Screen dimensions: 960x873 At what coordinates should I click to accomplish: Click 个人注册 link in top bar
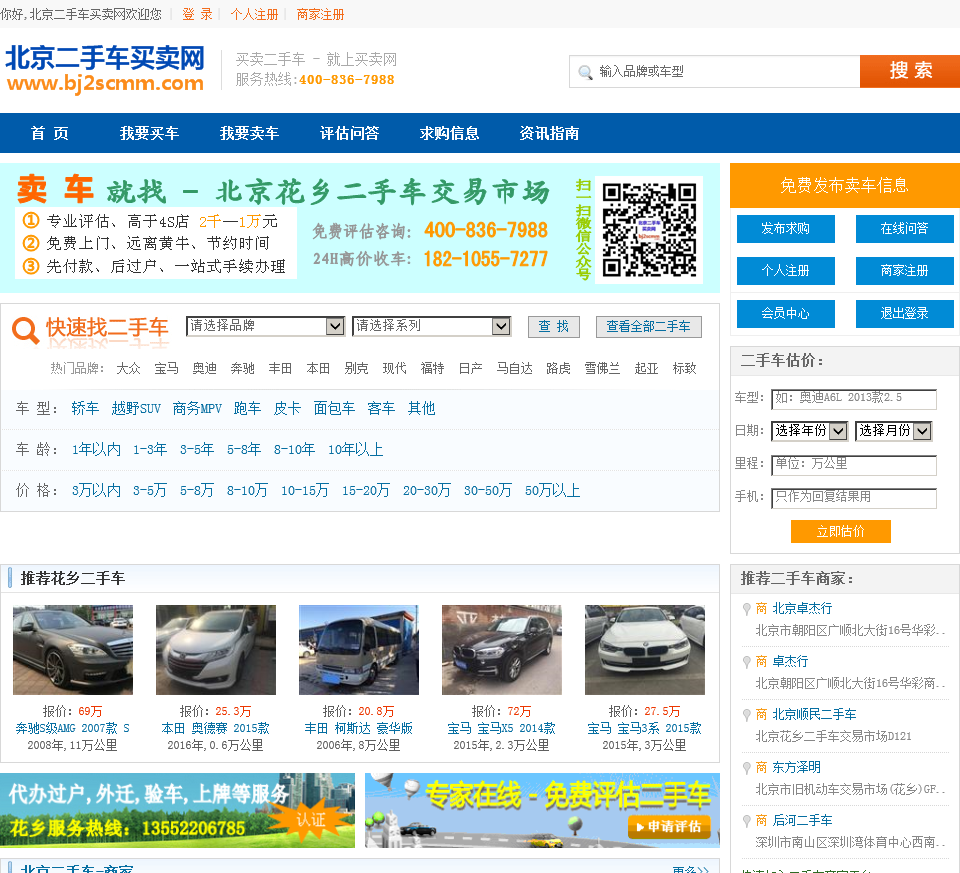click(x=254, y=14)
